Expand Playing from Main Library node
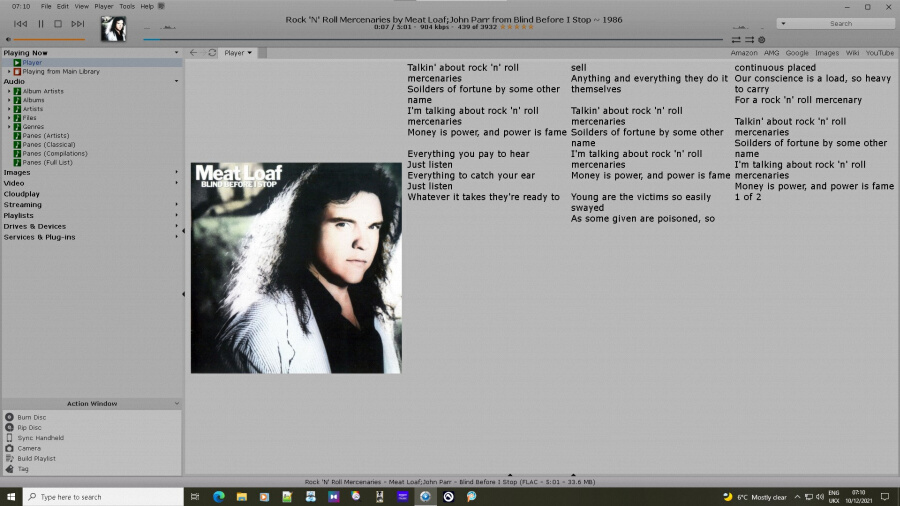The image size is (900, 506). coord(9,72)
